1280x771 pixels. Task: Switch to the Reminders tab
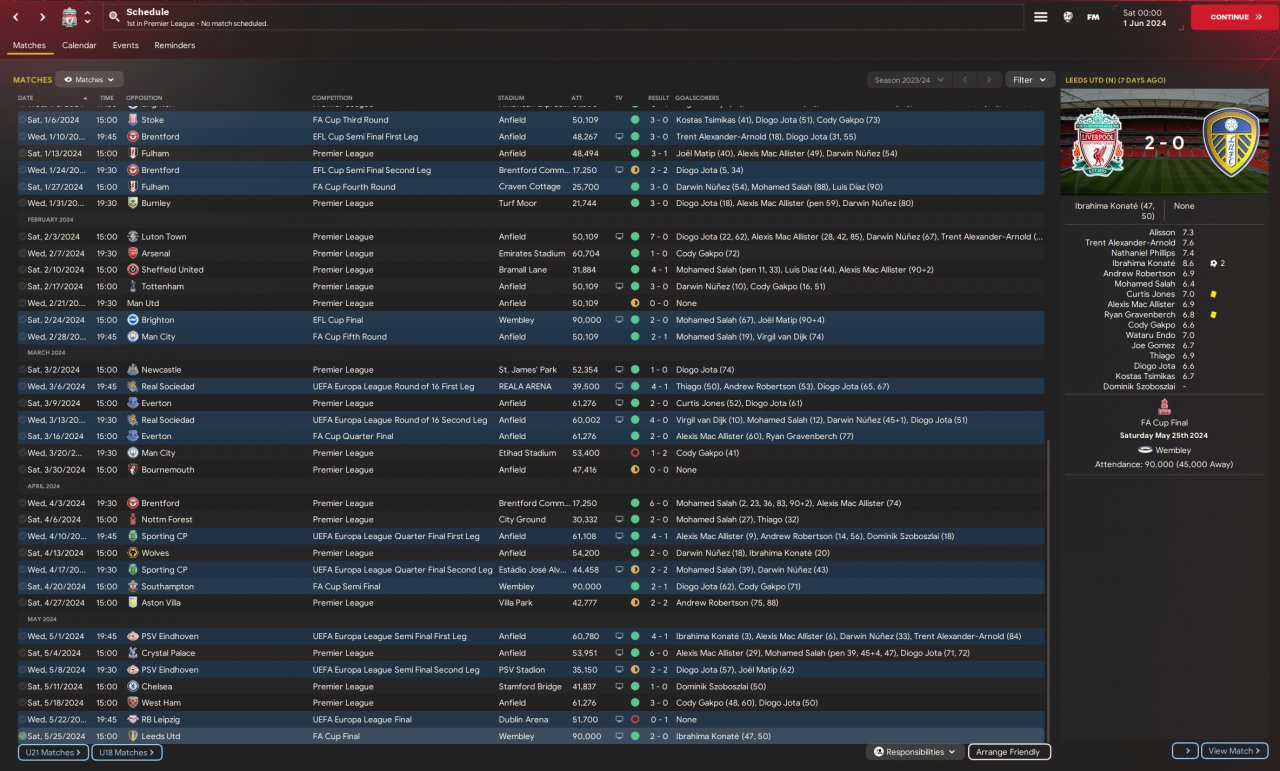175,45
